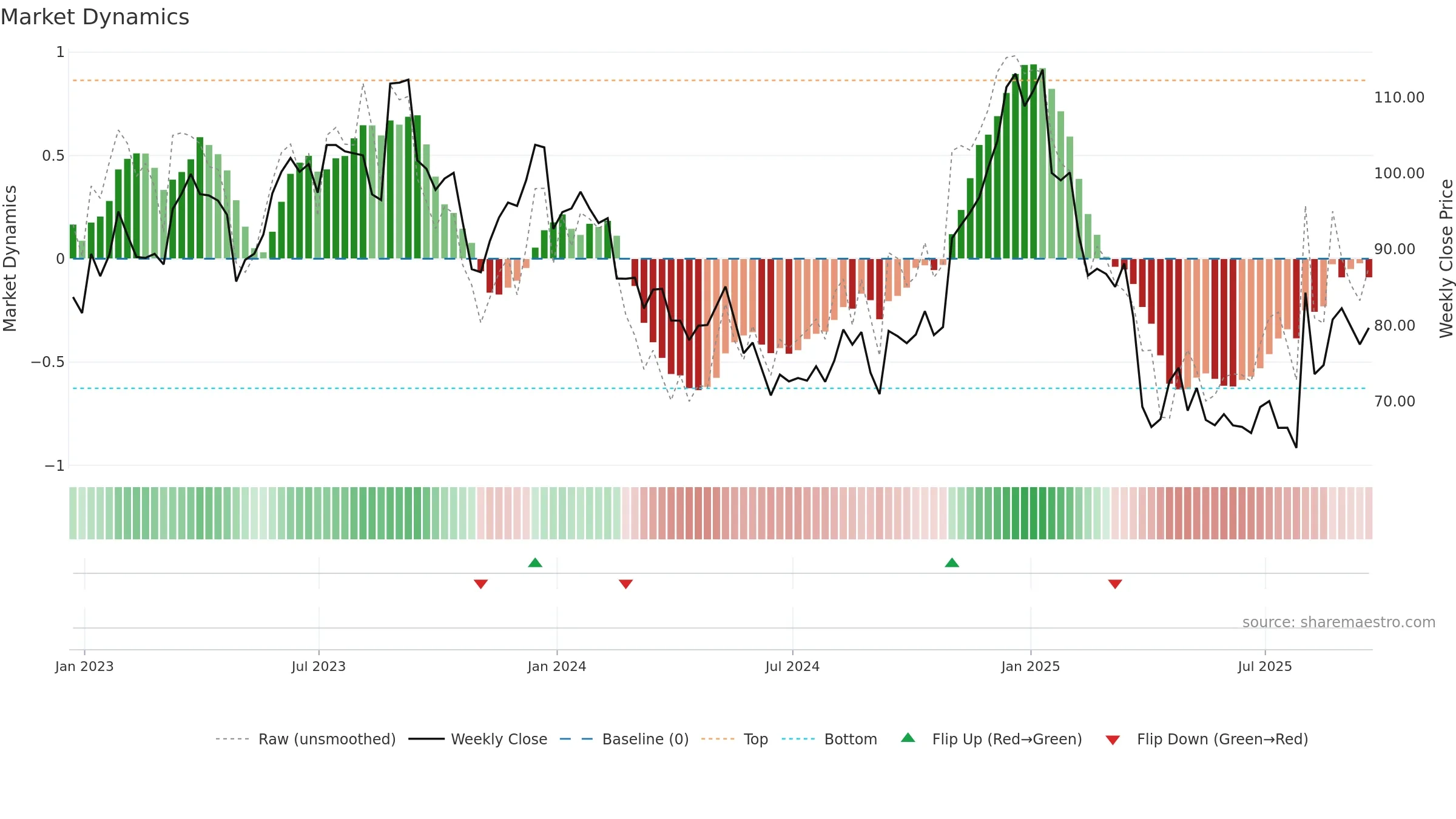This screenshot has width=1456, height=819.
Task: Click the Jan 2024 axis label
Action: (557, 666)
